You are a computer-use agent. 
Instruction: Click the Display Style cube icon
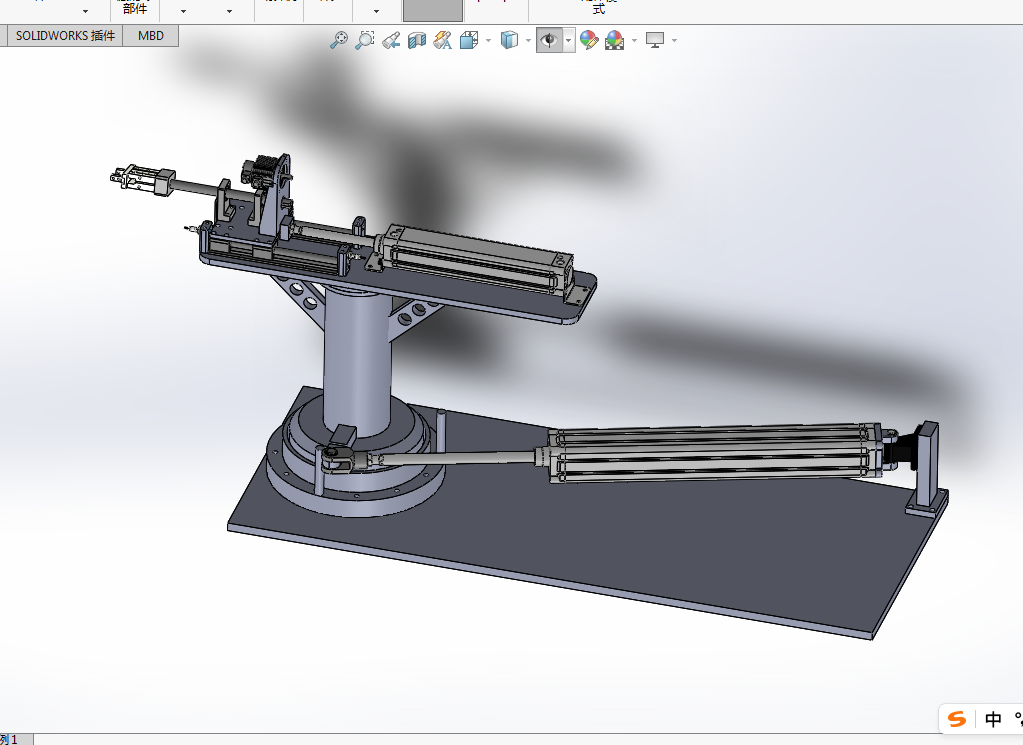tap(509, 40)
